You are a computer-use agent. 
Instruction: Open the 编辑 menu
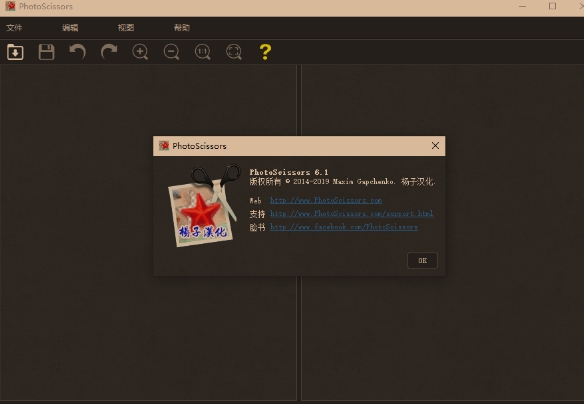coord(70,28)
